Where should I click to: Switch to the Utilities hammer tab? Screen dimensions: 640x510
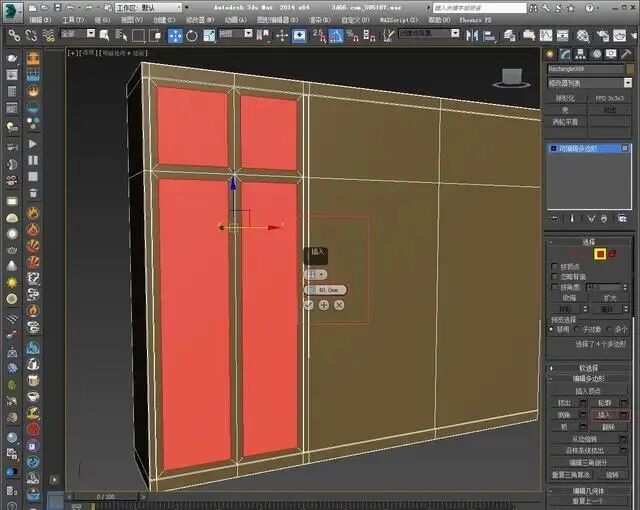click(x=626, y=54)
